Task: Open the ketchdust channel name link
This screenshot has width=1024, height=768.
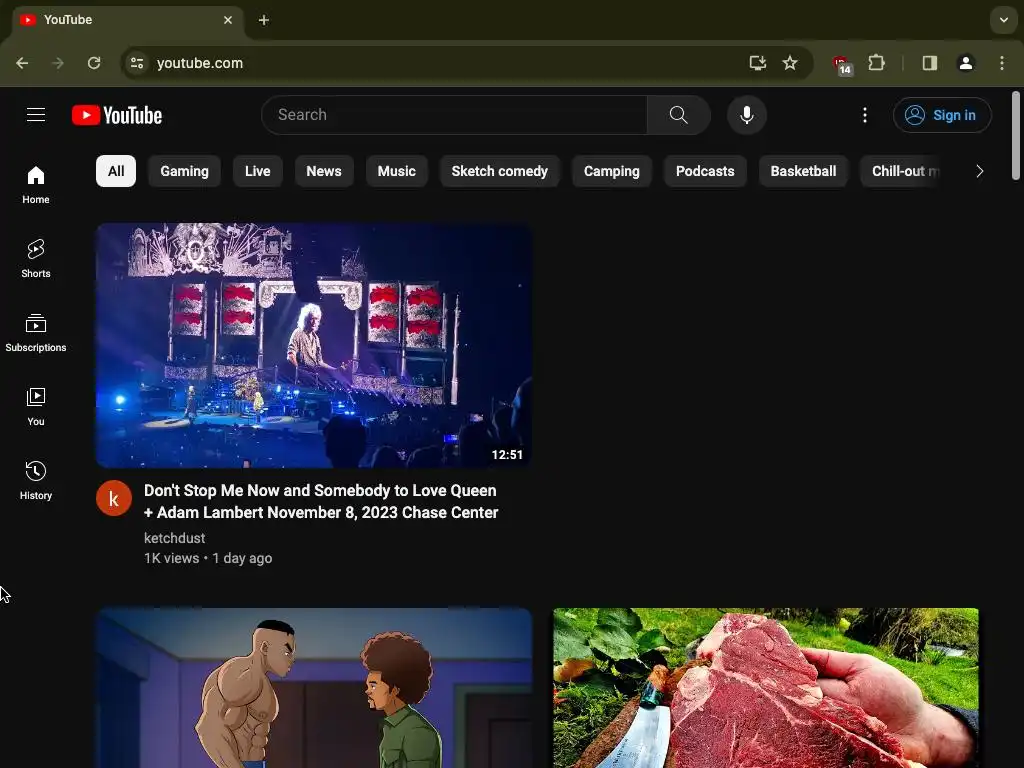Action: click(x=174, y=538)
